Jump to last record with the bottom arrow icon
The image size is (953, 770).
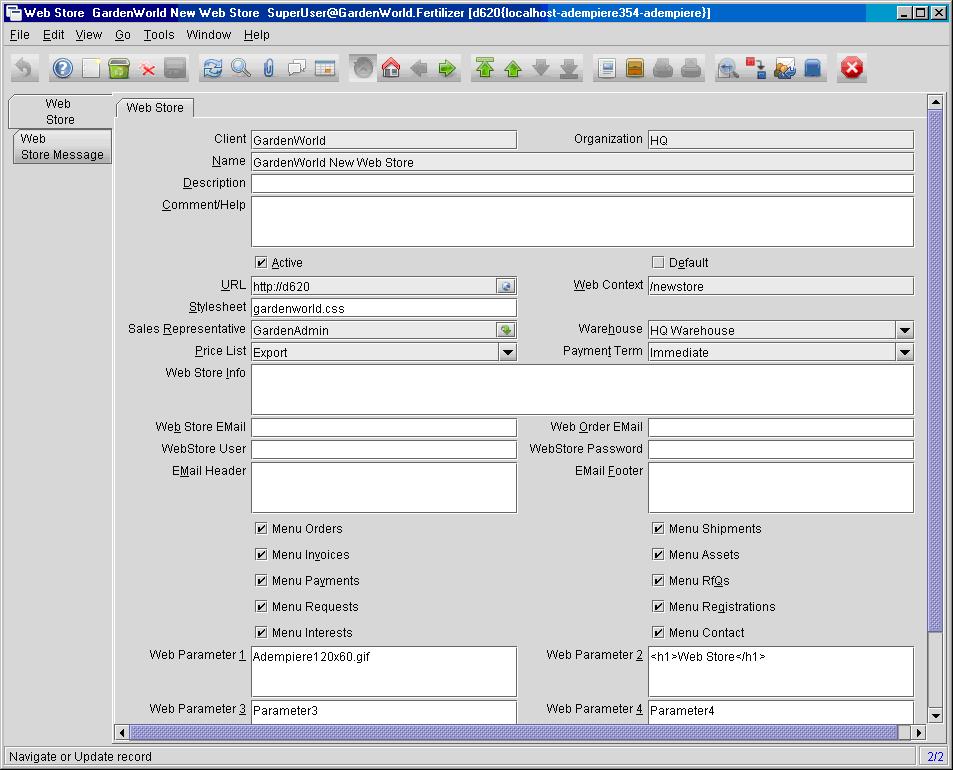tap(569, 68)
